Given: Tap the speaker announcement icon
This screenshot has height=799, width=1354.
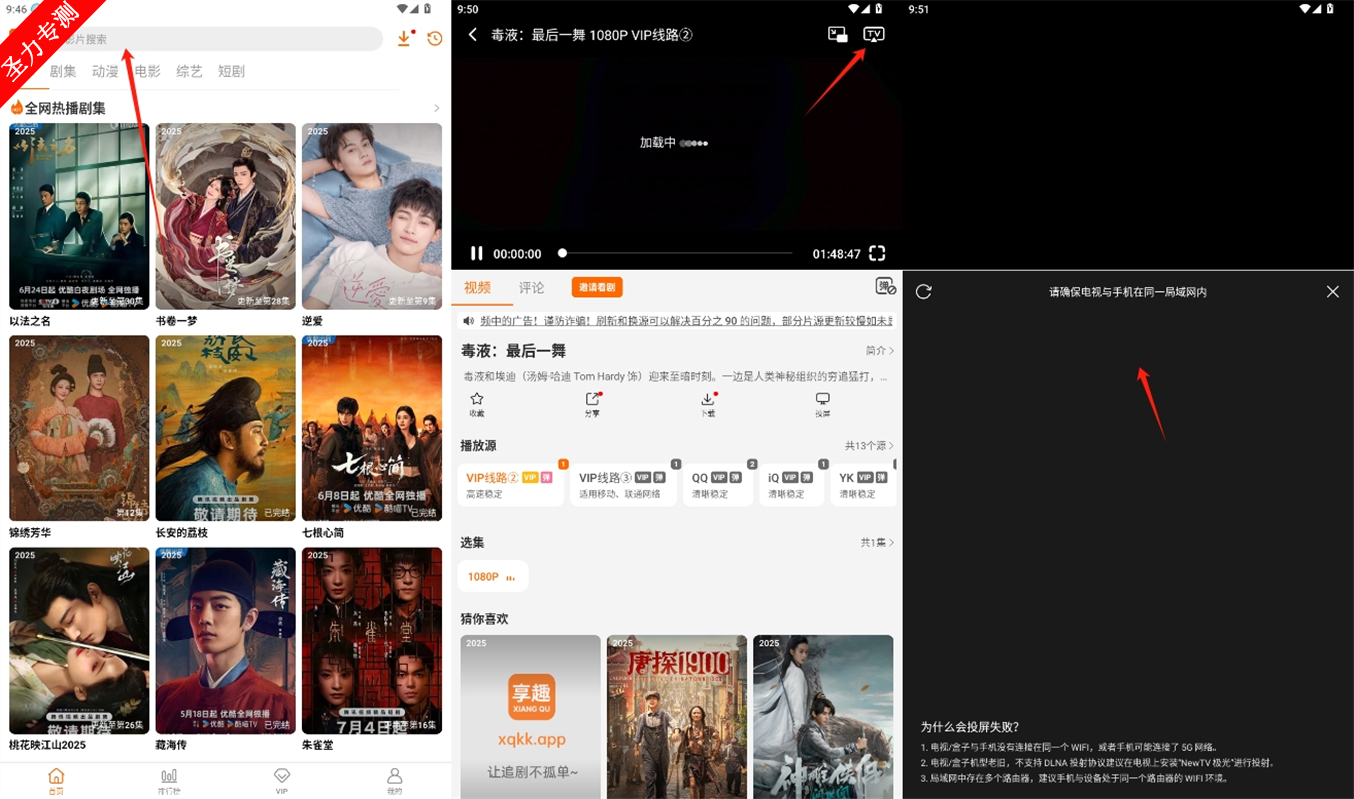Looking at the screenshot, I should (x=466, y=321).
